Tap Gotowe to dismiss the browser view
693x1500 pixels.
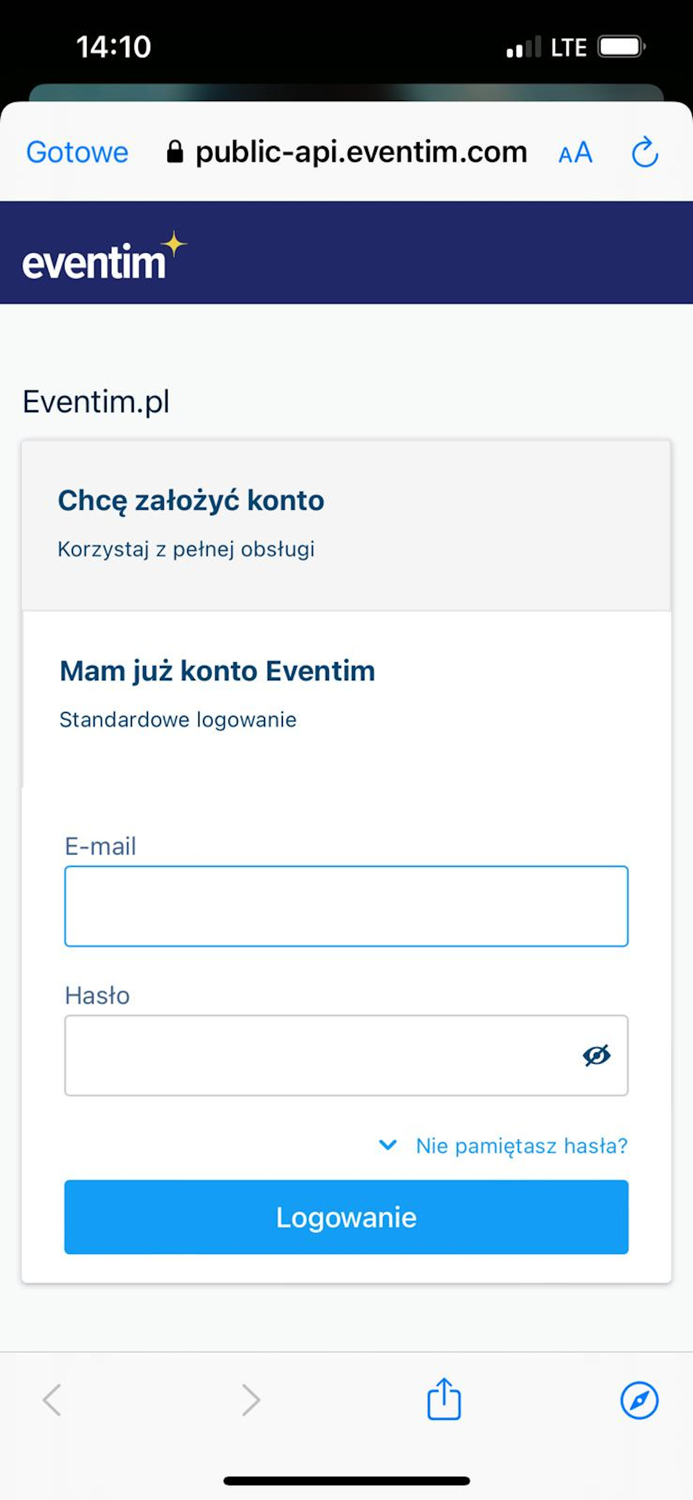click(76, 152)
